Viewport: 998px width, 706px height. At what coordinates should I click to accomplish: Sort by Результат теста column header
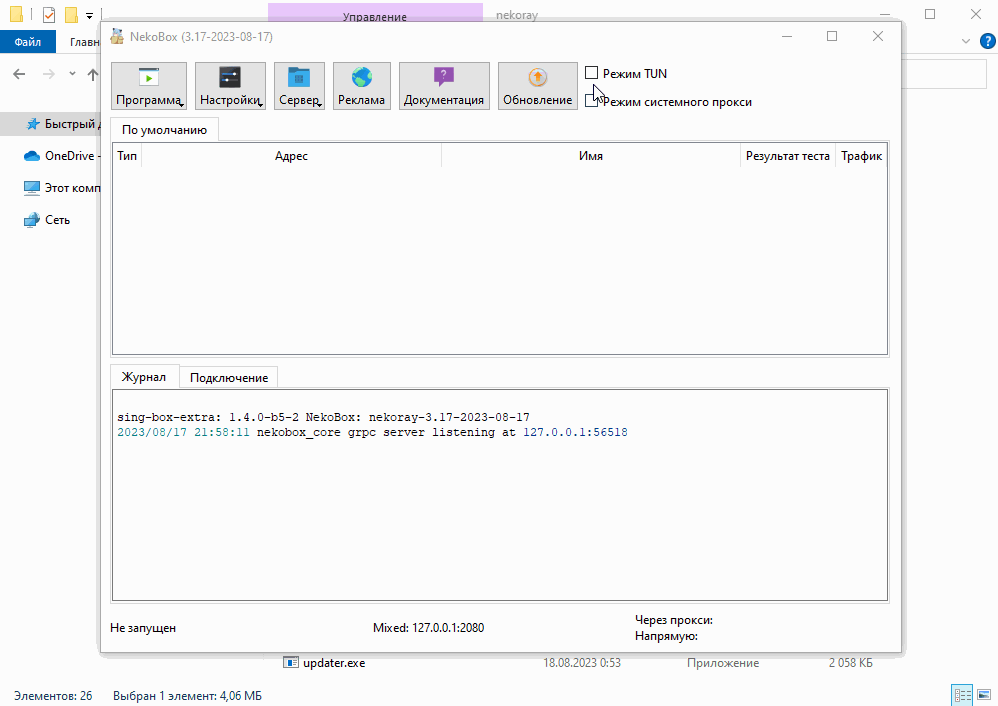(x=788, y=156)
